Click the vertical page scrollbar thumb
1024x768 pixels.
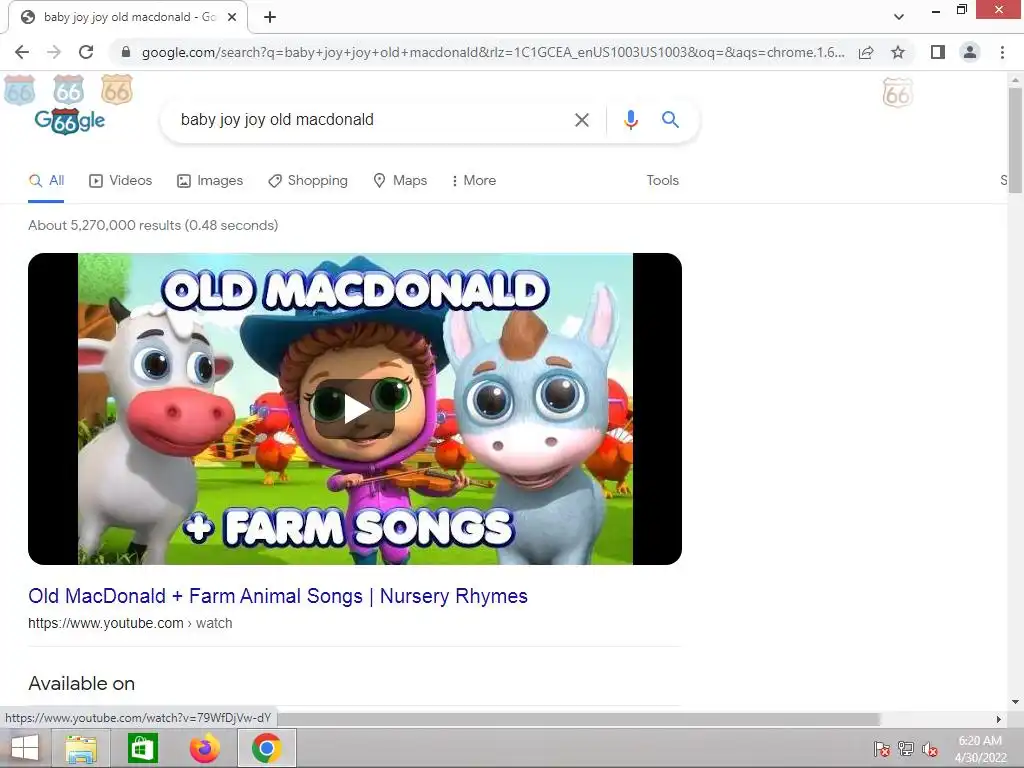pos(1015,140)
